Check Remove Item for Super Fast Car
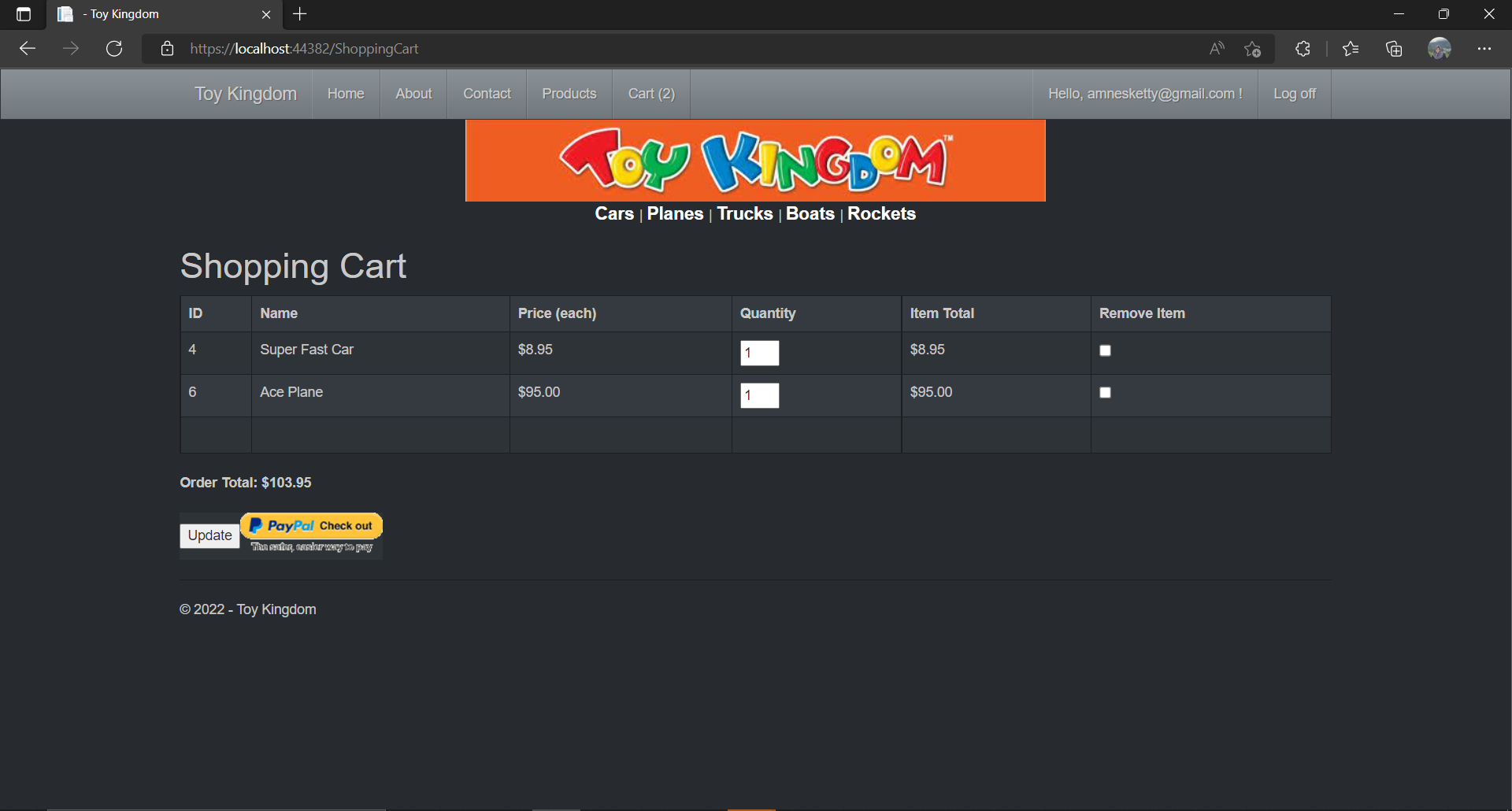1512x811 pixels. 1105,350
